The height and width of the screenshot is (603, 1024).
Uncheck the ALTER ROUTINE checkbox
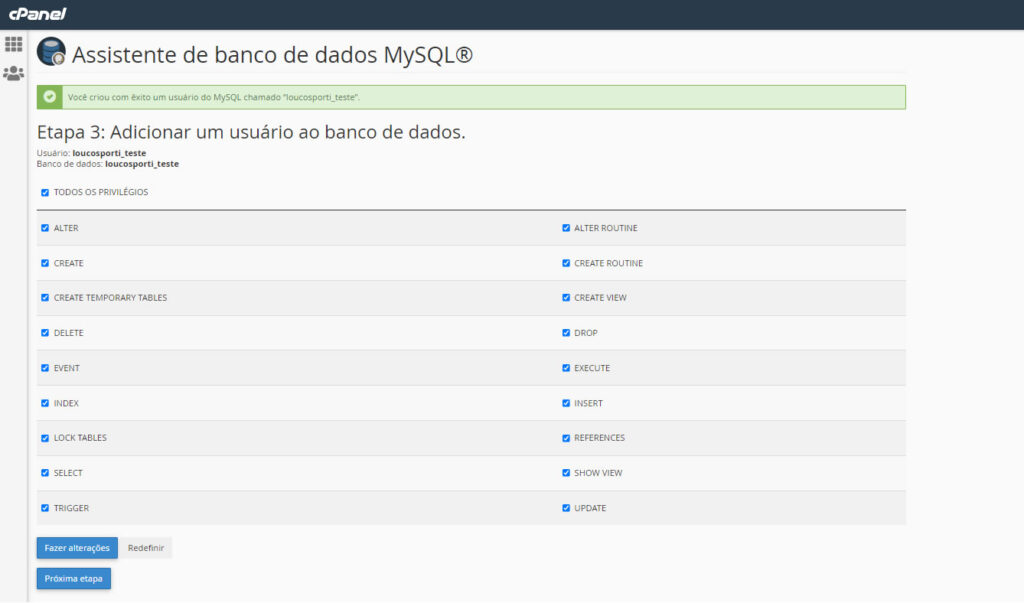[566, 228]
